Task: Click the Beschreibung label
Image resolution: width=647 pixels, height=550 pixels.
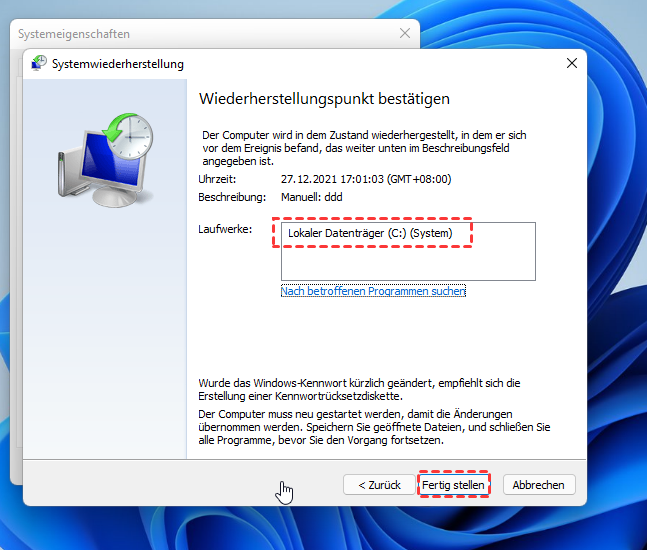Action: pyautogui.click(x=232, y=197)
